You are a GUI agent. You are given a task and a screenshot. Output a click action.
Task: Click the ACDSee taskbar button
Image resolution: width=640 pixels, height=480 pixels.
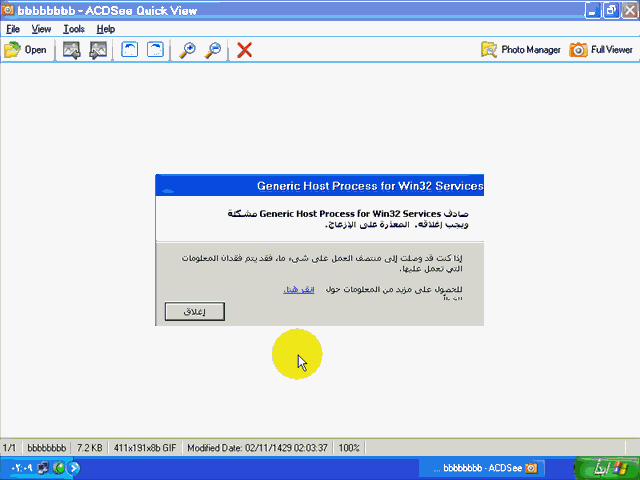click(480, 468)
